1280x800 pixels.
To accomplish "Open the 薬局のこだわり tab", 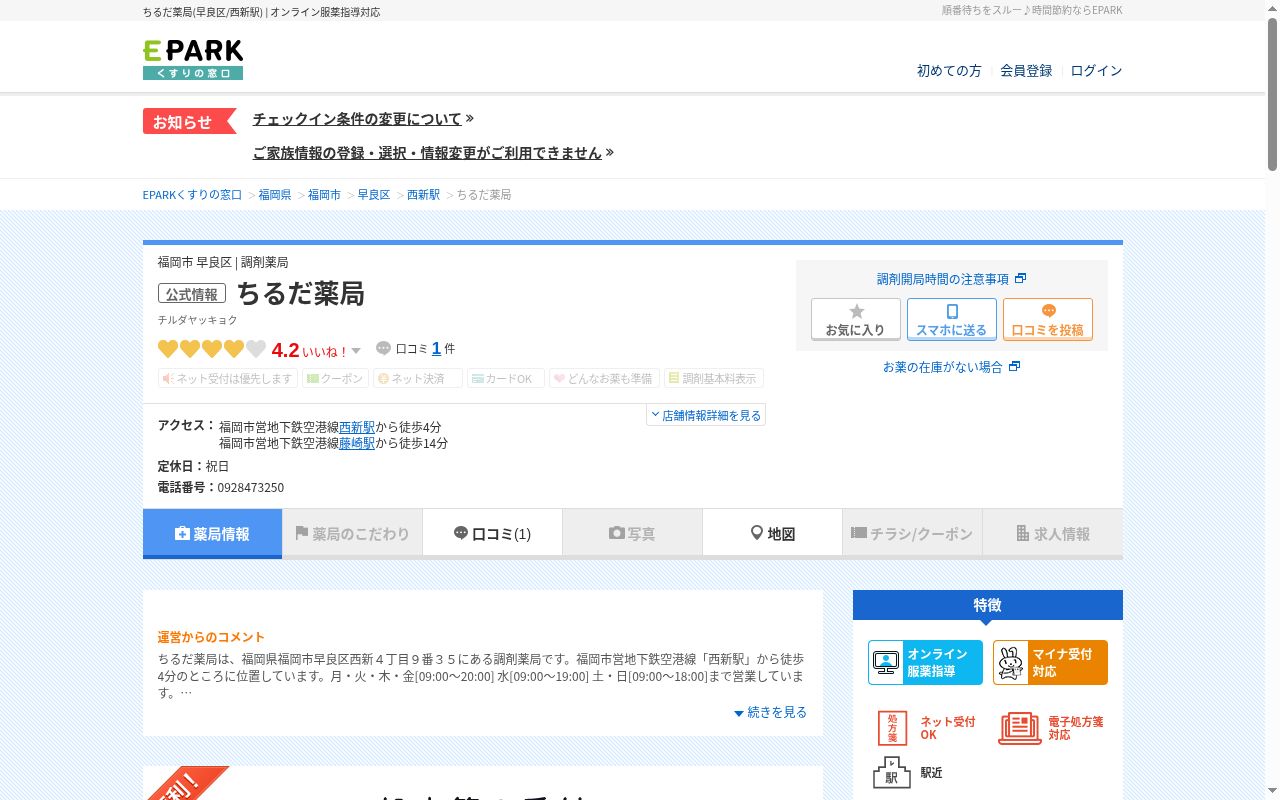I will [352, 533].
